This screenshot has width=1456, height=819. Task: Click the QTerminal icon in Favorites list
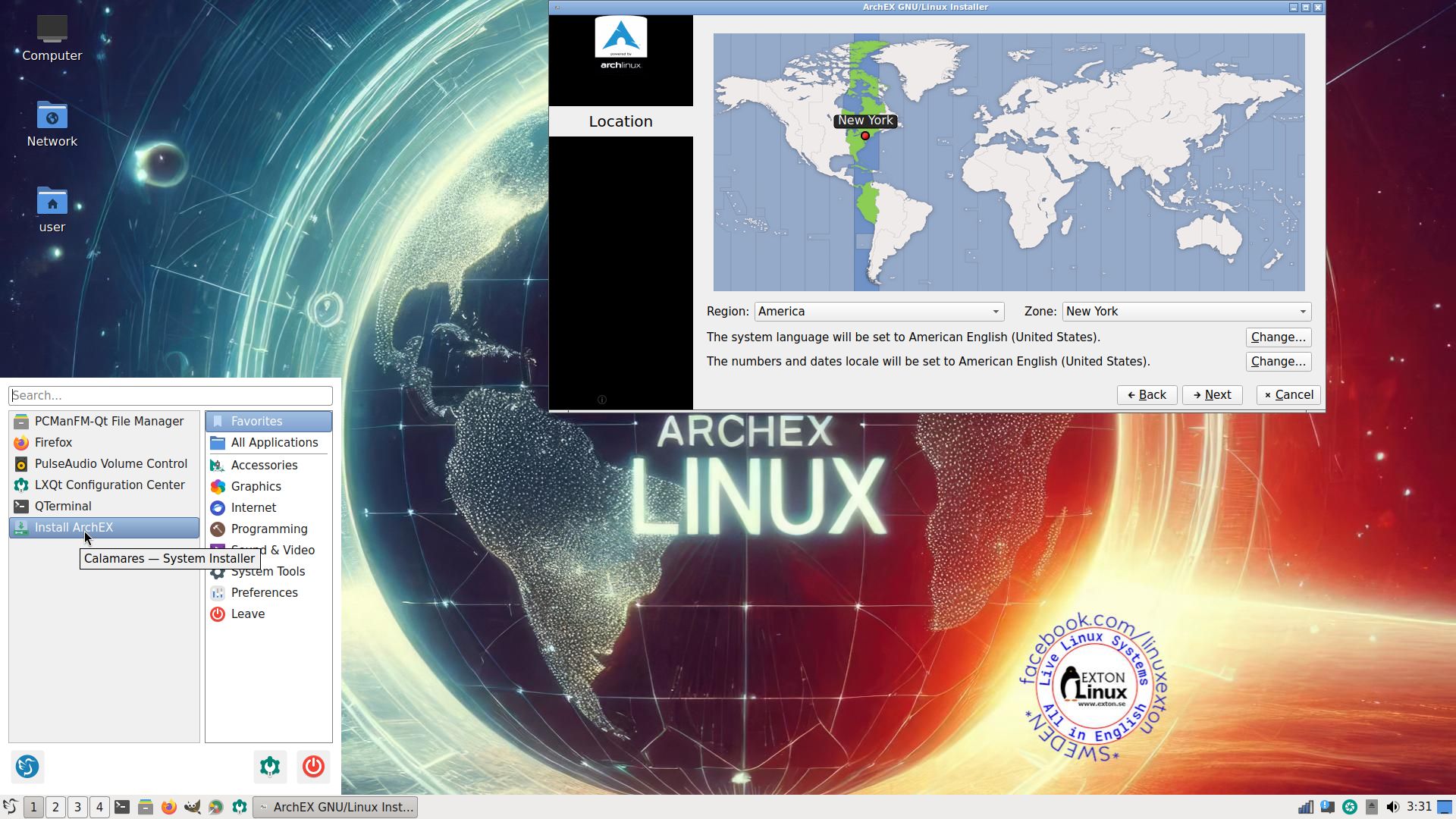[x=21, y=507]
